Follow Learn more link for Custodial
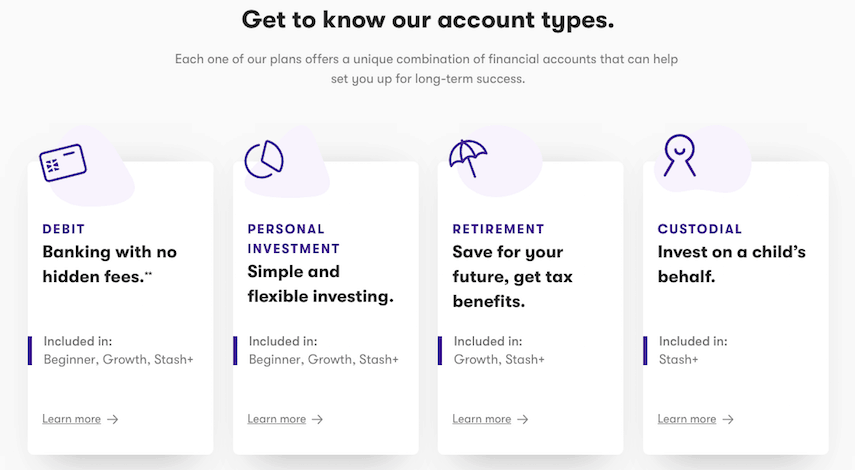 click(687, 419)
